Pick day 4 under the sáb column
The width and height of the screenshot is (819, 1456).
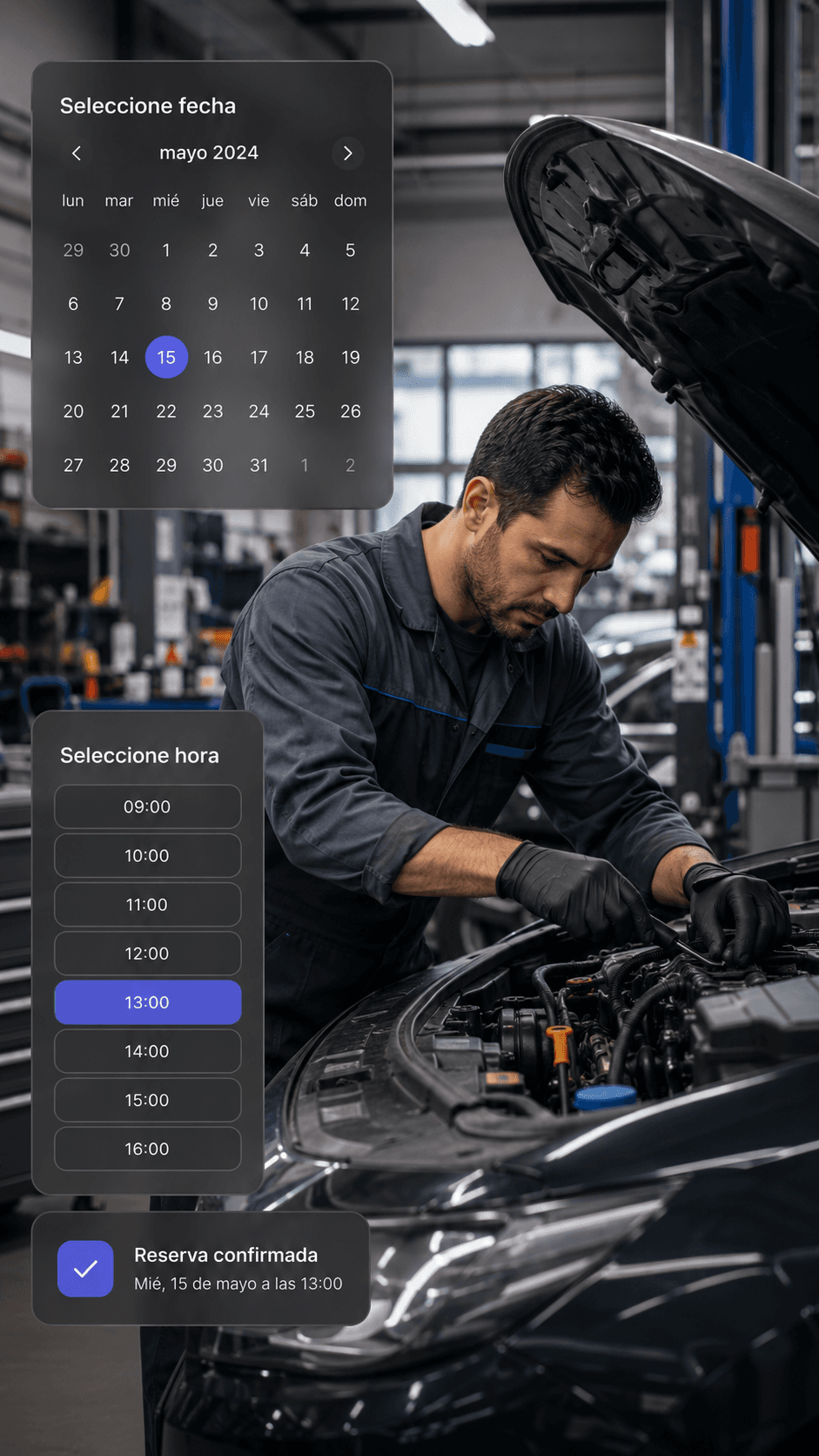tap(305, 250)
